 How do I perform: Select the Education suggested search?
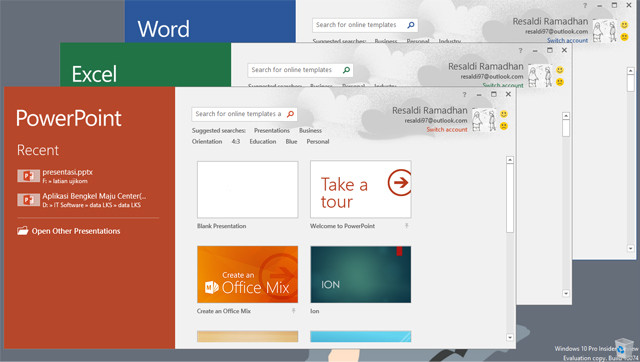pyautogui.click(x=263, y=142)
